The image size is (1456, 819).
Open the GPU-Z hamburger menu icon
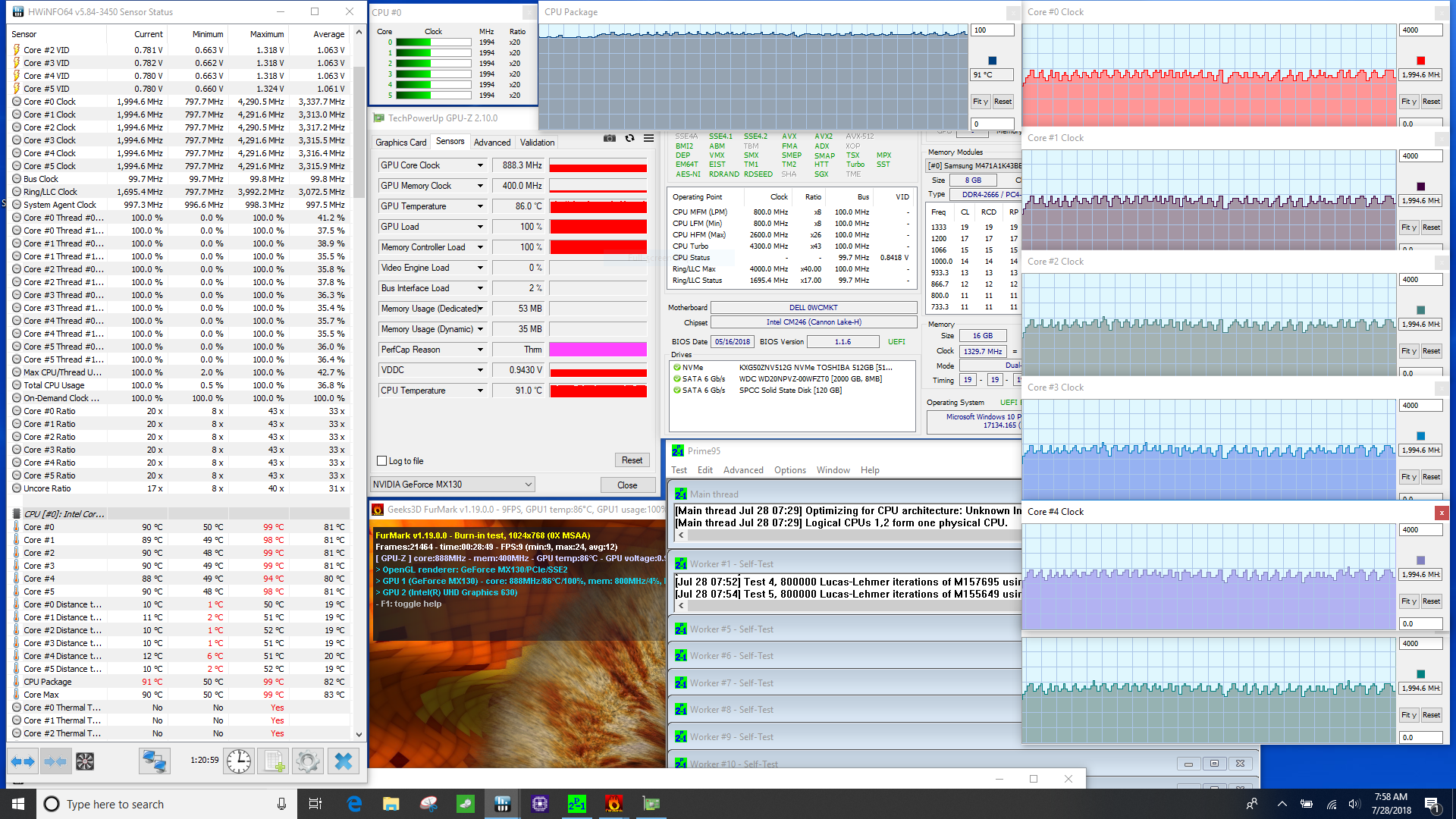pos(649,139)
